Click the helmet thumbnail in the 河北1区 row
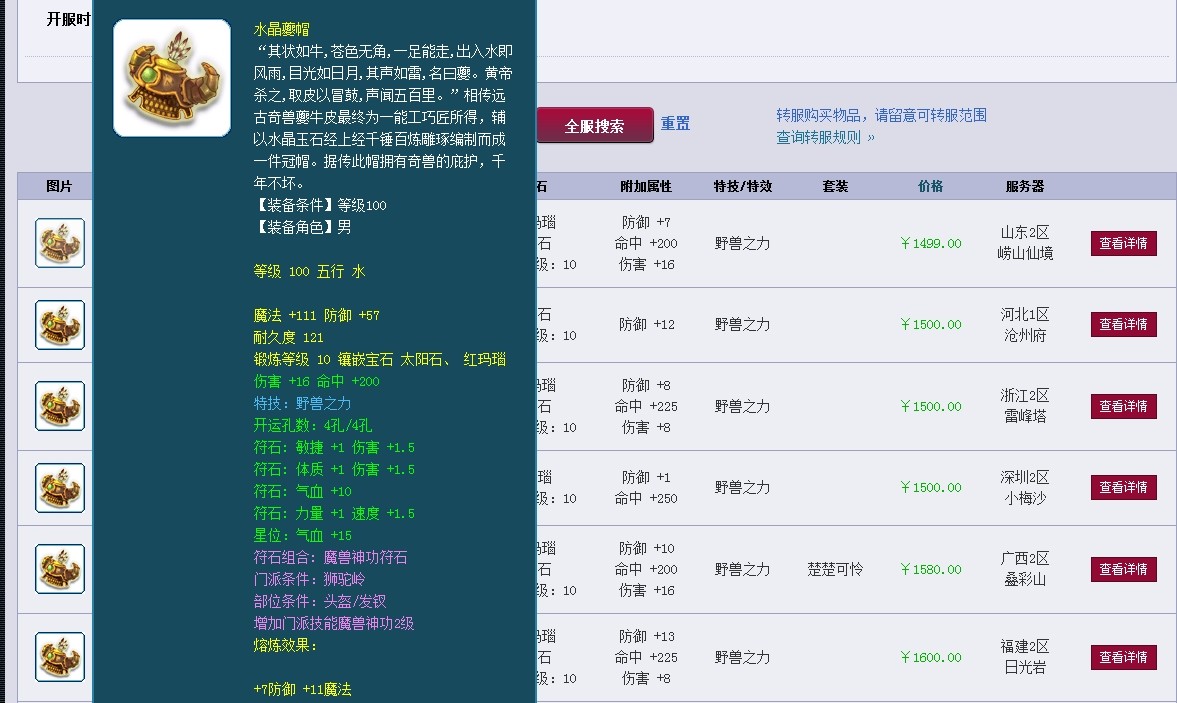 click(x=60, y=325)
